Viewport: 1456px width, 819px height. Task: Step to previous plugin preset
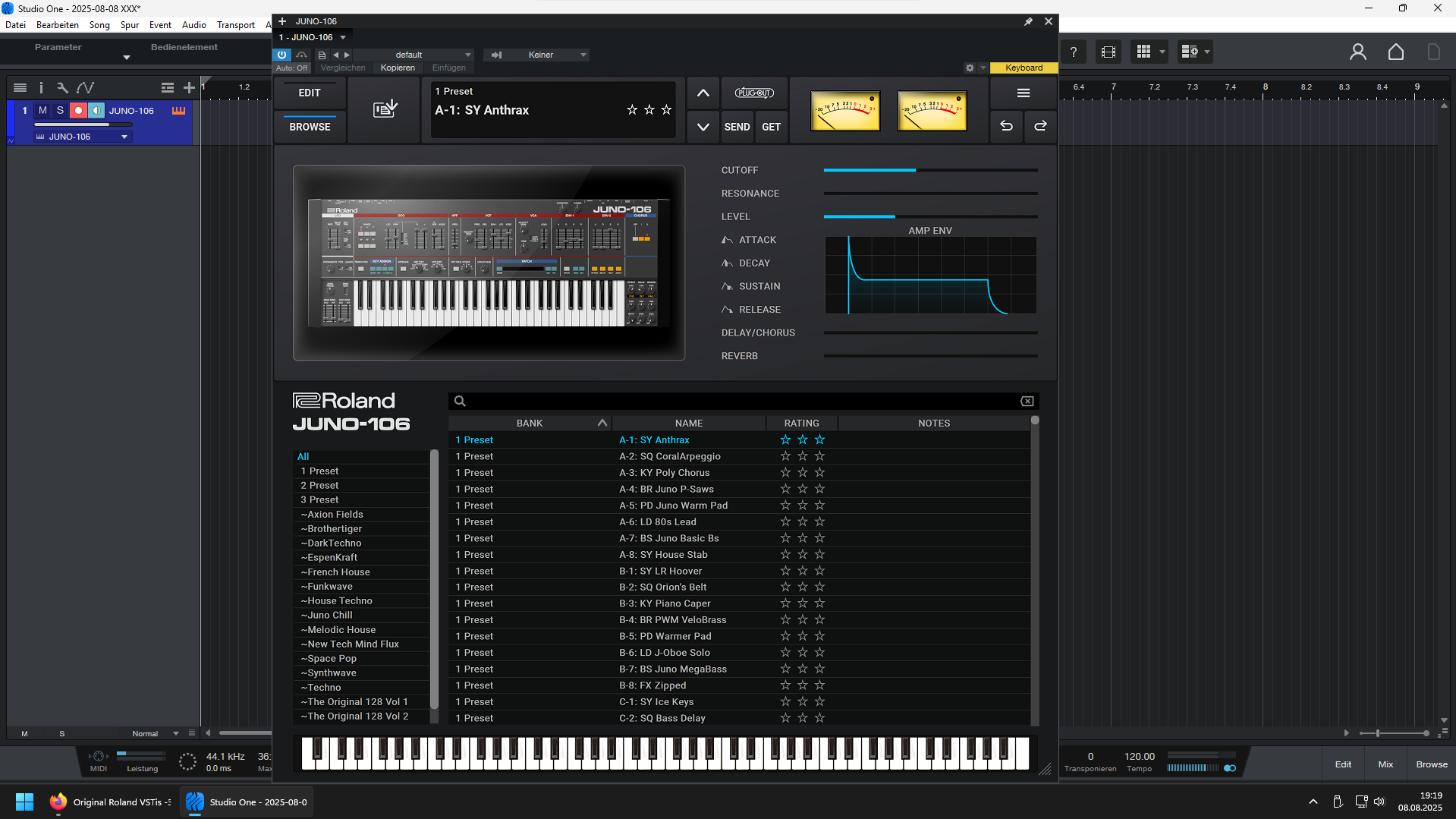(x=335, y=55)
